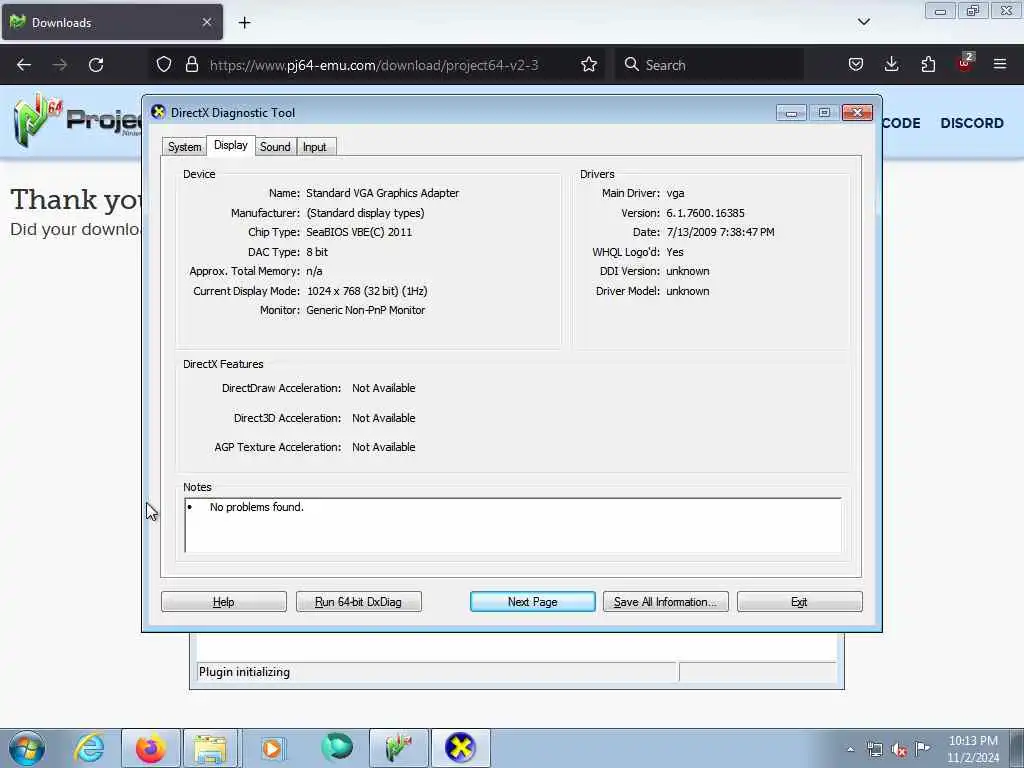
Task: Click the site security padlock icon
Action: [x=191, y=64]
